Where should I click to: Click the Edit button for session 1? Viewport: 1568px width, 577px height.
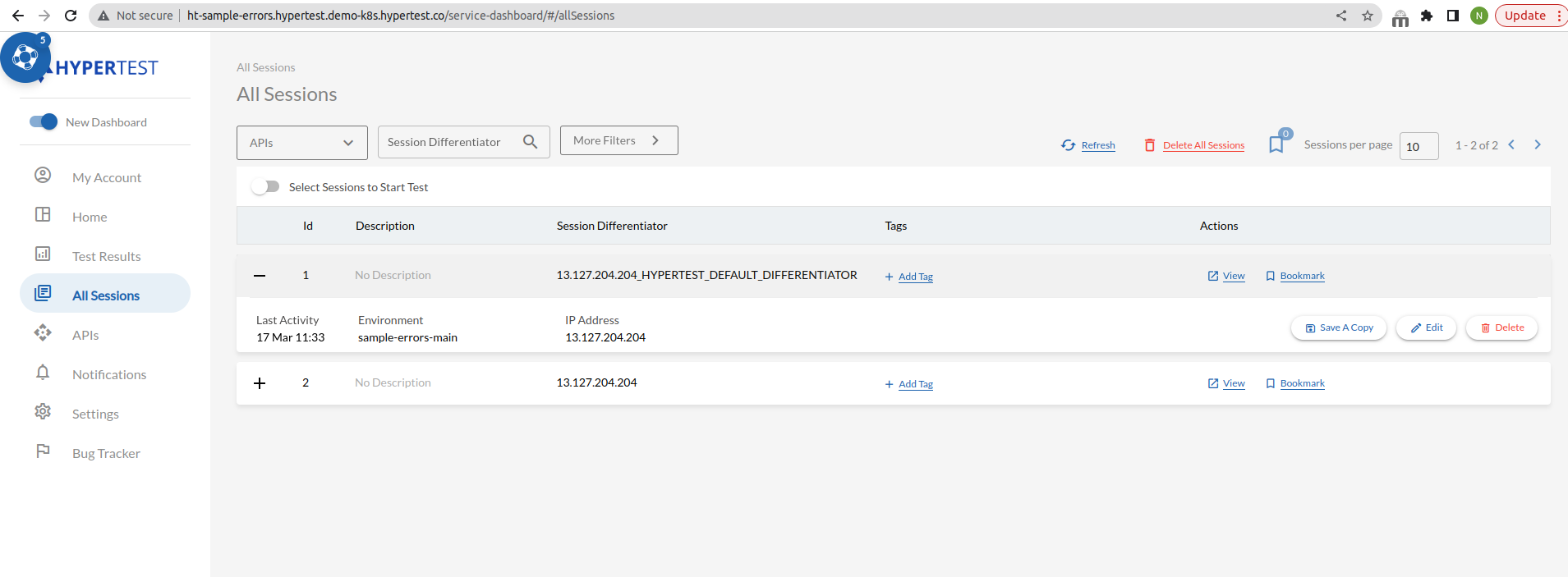pos(1427,327)
